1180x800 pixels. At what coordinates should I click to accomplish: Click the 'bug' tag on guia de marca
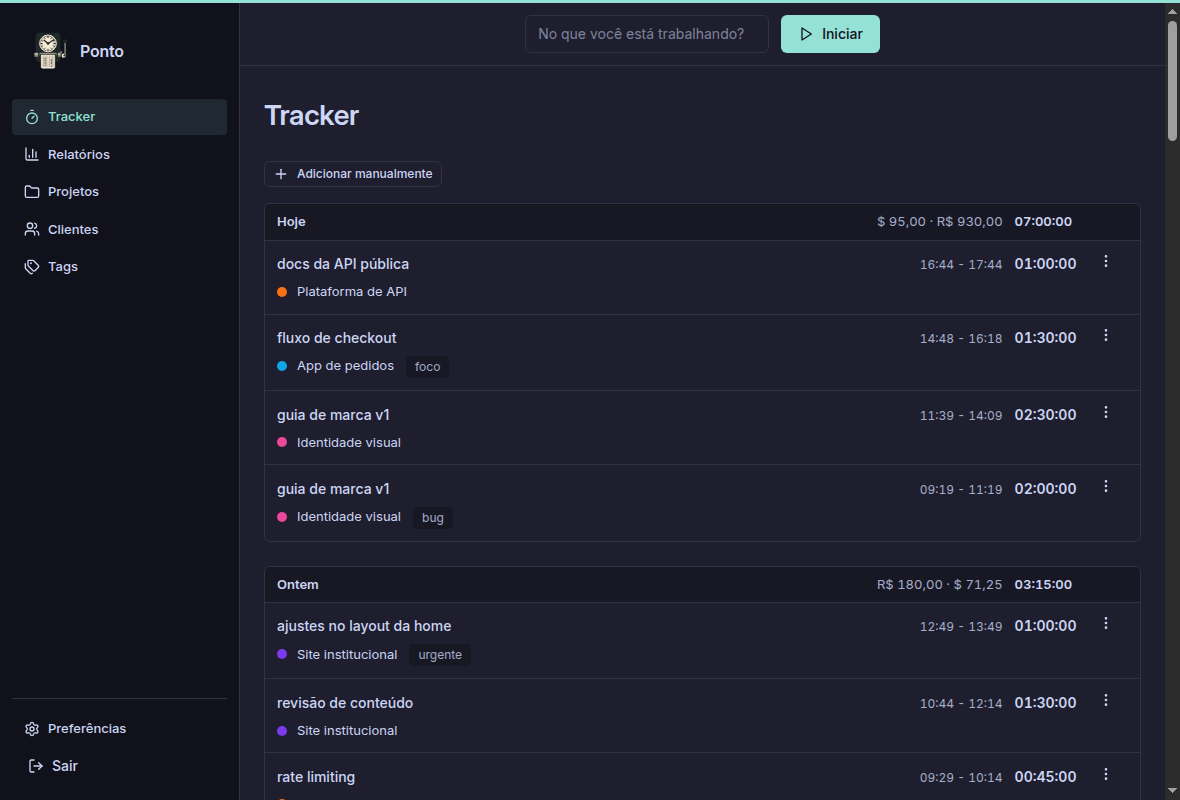[433, 518]
